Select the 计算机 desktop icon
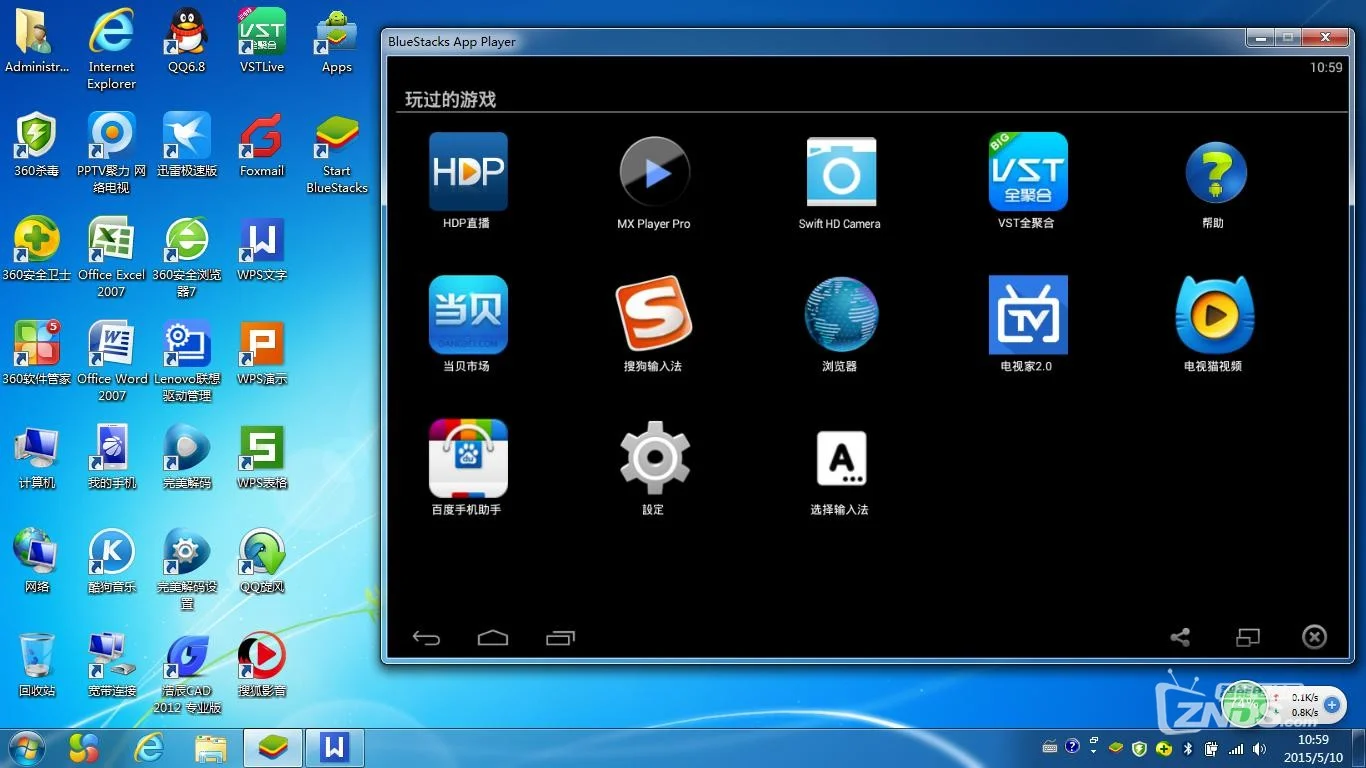Image resolution: width=1366 pixels, height=768 pixels. point(37,456)
